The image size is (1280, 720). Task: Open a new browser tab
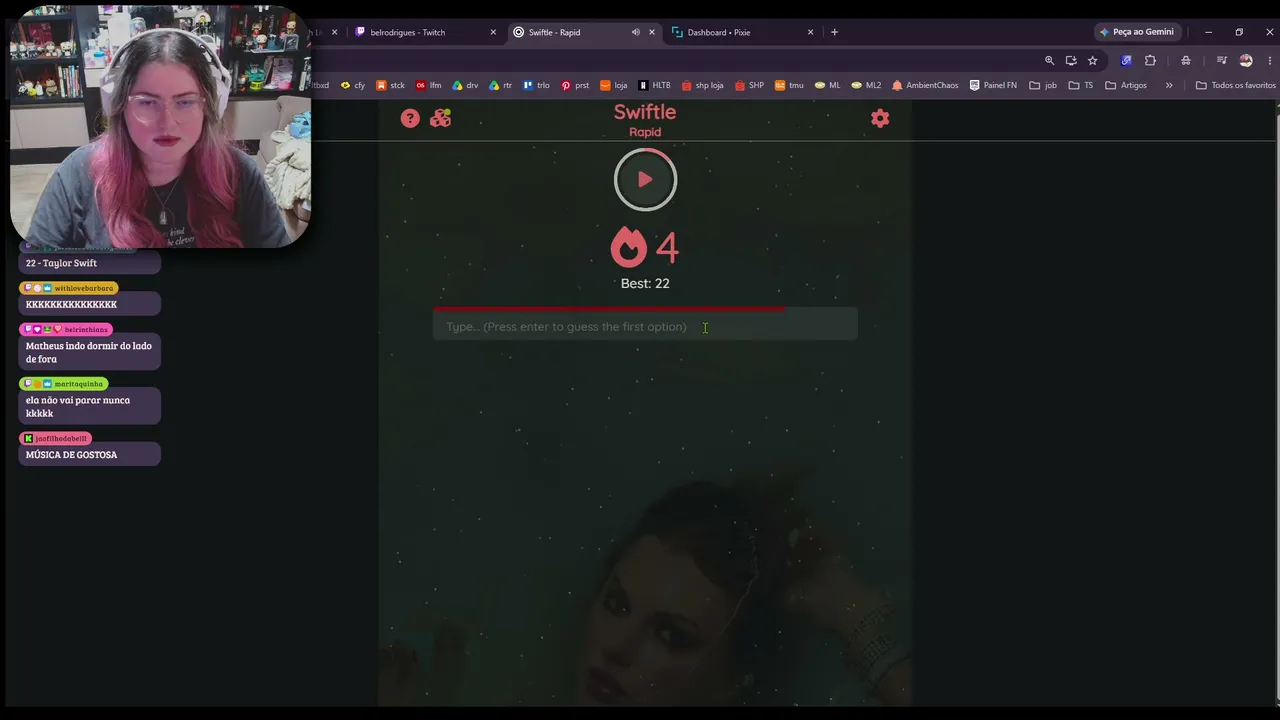click(x=834, y=32)
